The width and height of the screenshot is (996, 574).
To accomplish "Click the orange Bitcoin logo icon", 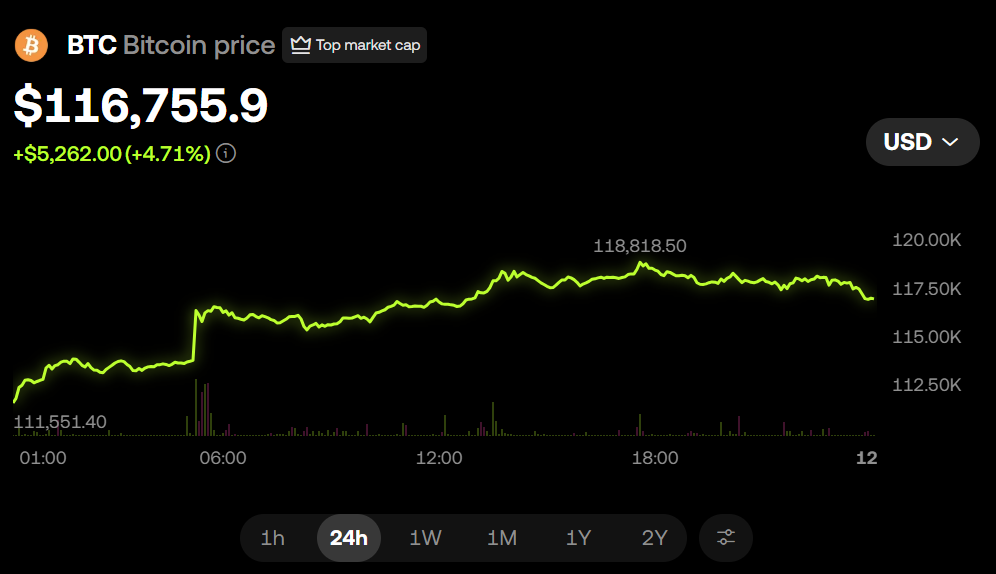I will tap(31, 45).
